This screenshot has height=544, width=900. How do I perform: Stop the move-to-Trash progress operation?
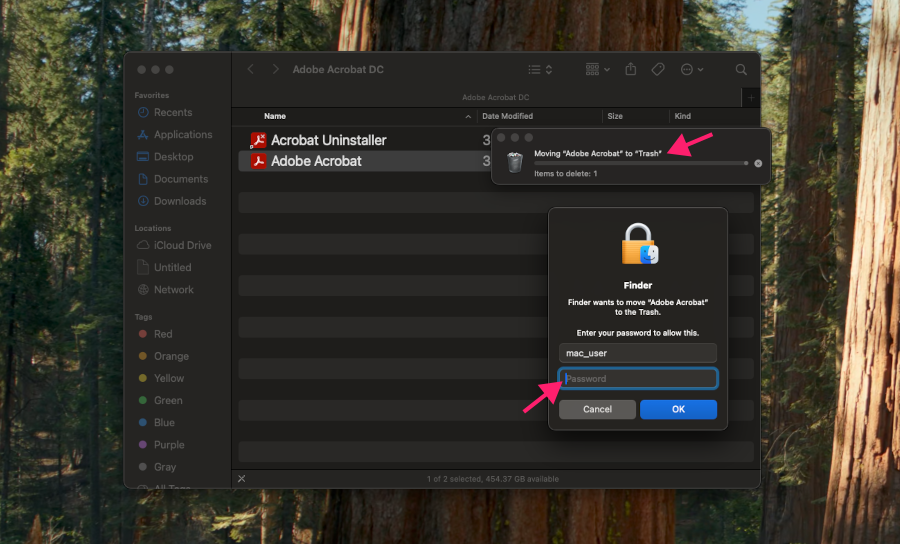[758, 164]
